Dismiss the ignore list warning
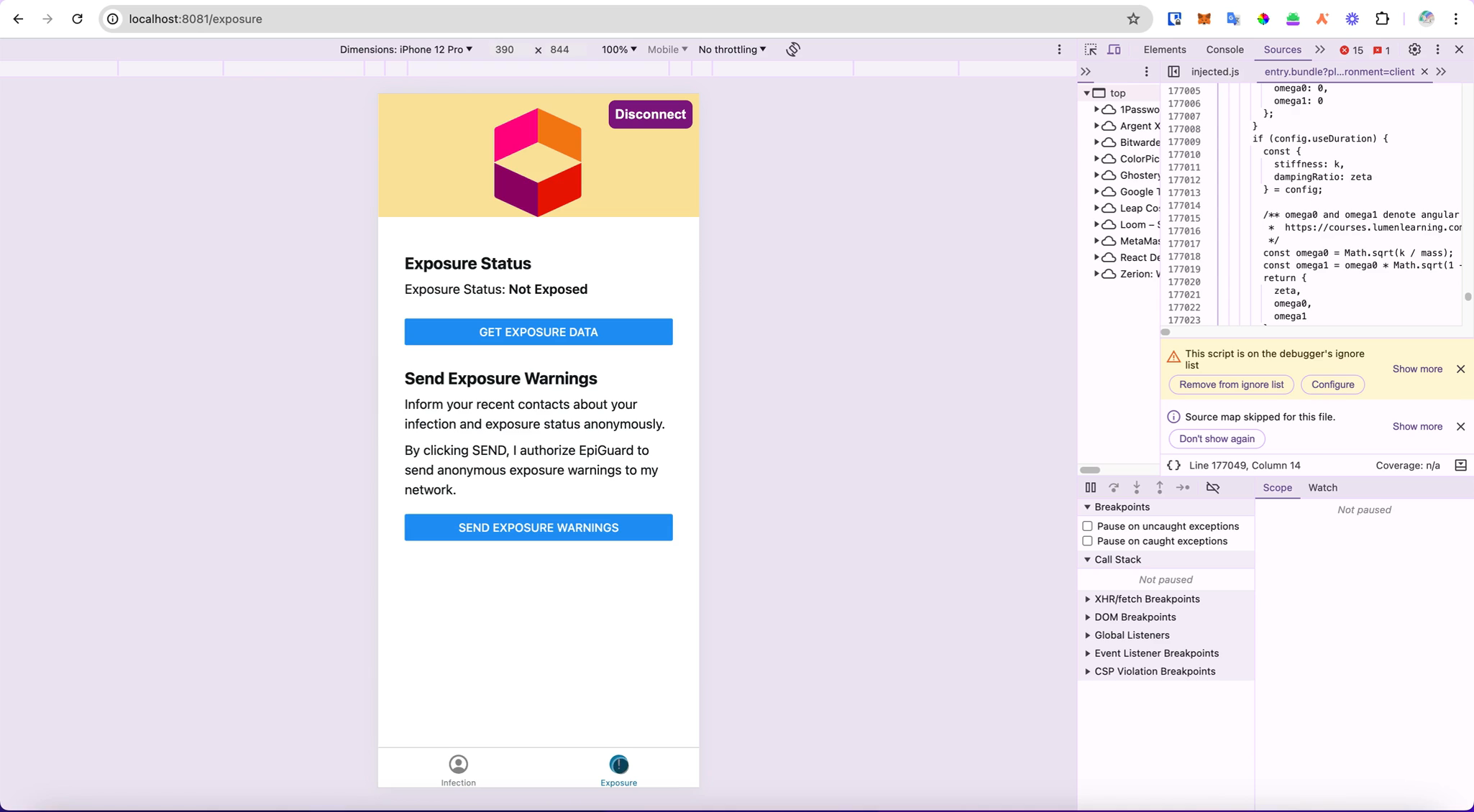The height and width of the screenshot is (812, 1474). point(1460,369)
